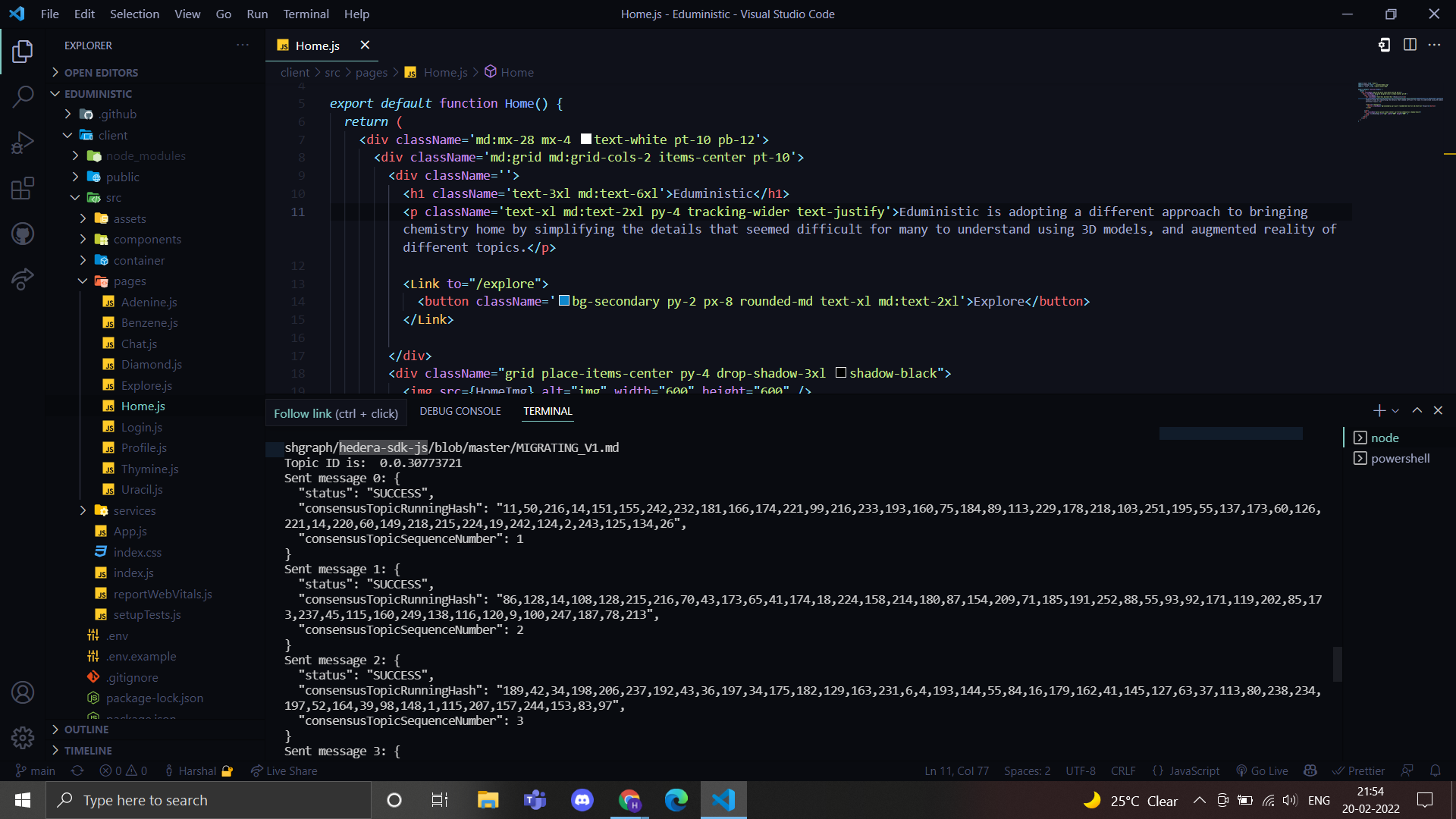Image resolution: width=1456 pixels, height=819 pixels.
Task: Click the bg-secondary color swatch
Action: pyautogui.click(x=563, y=301)
